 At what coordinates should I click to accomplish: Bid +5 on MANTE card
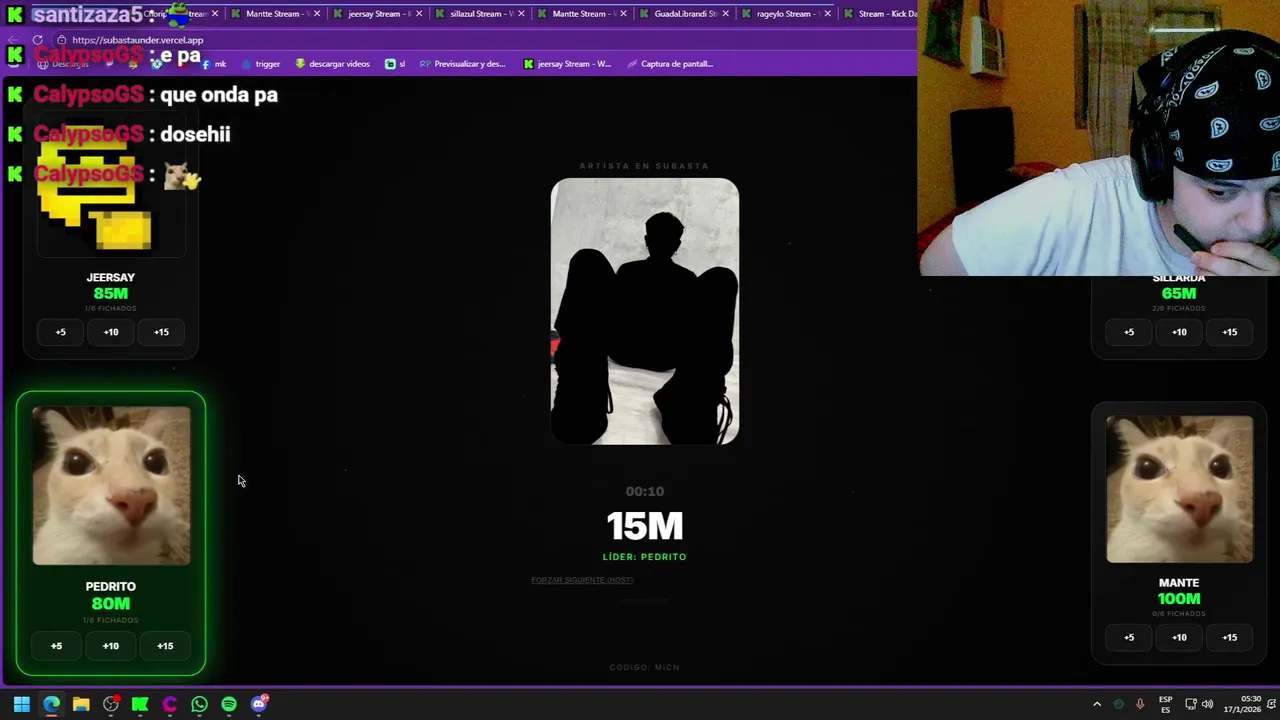tap(1129, 637)
